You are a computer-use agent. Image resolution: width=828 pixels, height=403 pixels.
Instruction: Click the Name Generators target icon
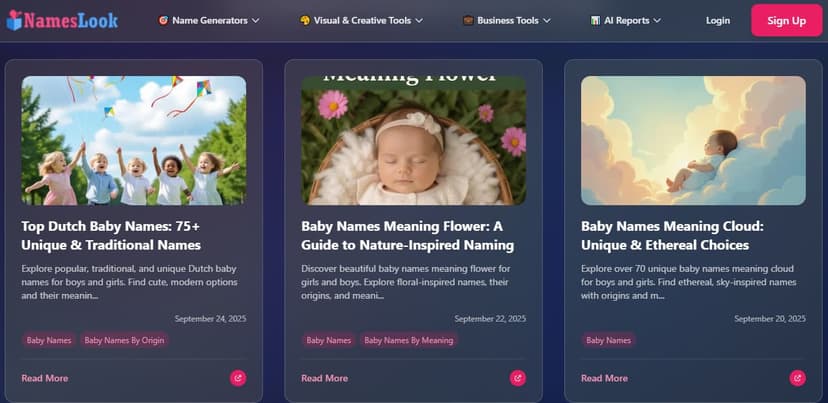point(163,20)
